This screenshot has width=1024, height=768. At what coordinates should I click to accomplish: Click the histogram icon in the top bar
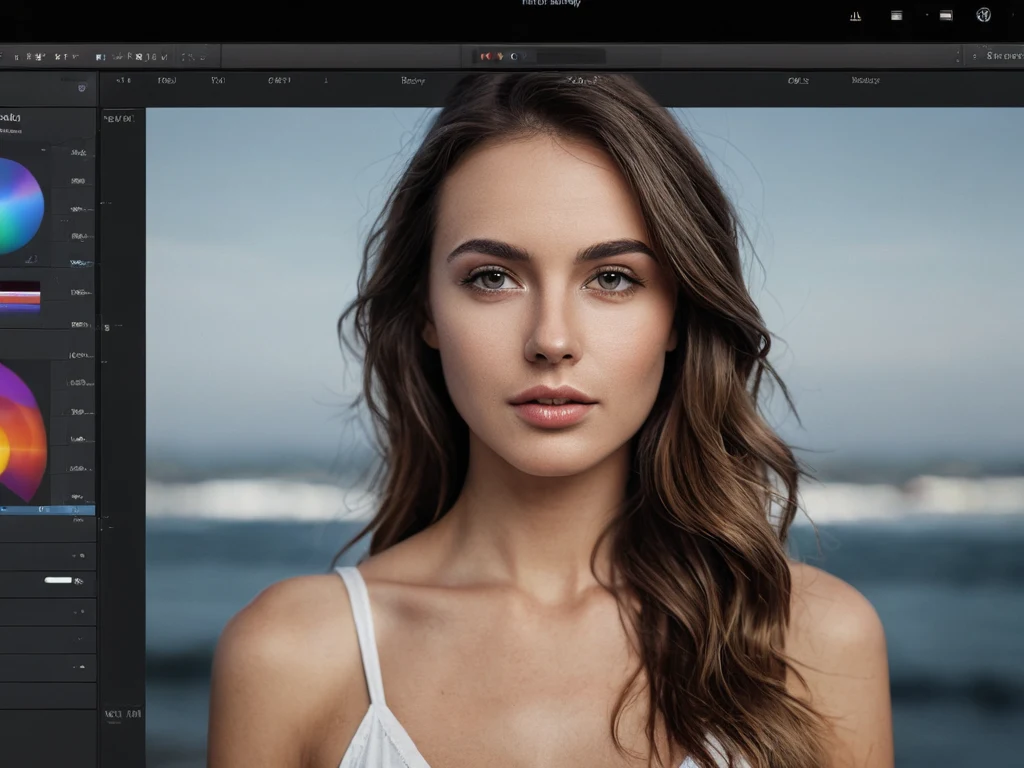pos(855,16)
